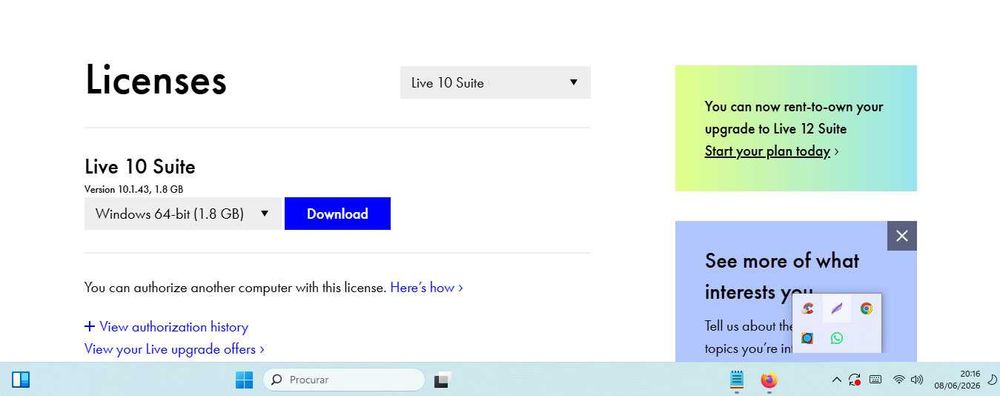Click the Start your plan today link
The image size is (1000, 396).
click(767, 152)
